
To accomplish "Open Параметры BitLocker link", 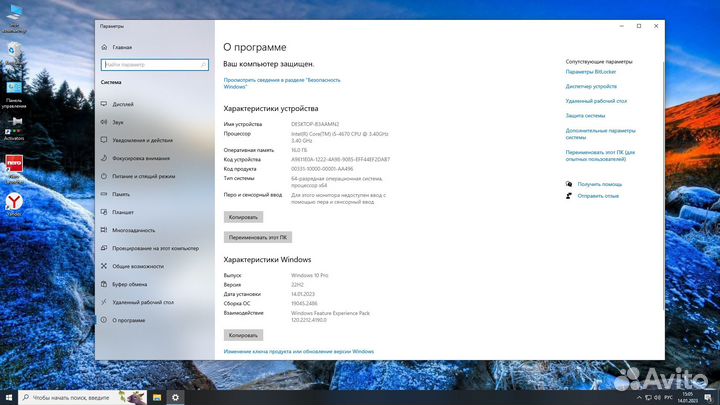I will (591, 72).
